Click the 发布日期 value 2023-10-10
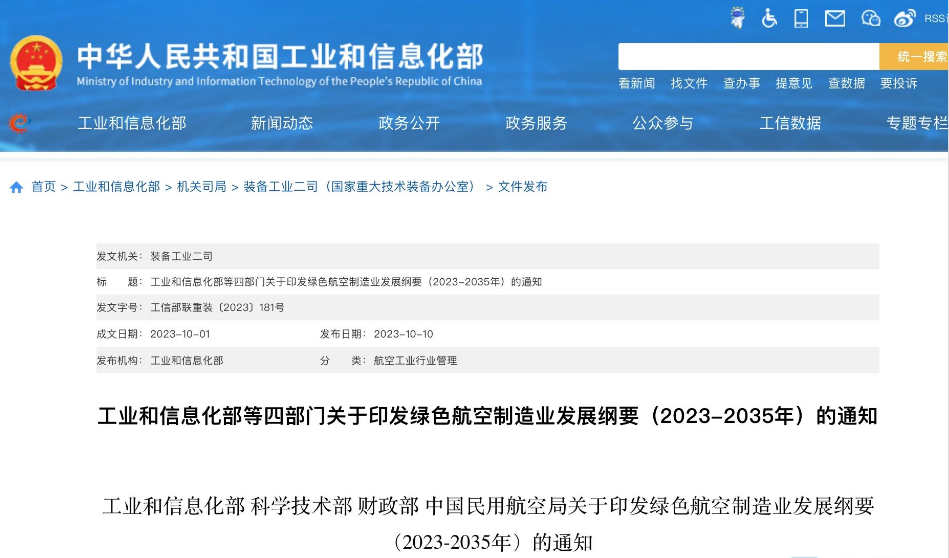Image resolution: width=949 pixels, height=558 pixels. (403, 334)
